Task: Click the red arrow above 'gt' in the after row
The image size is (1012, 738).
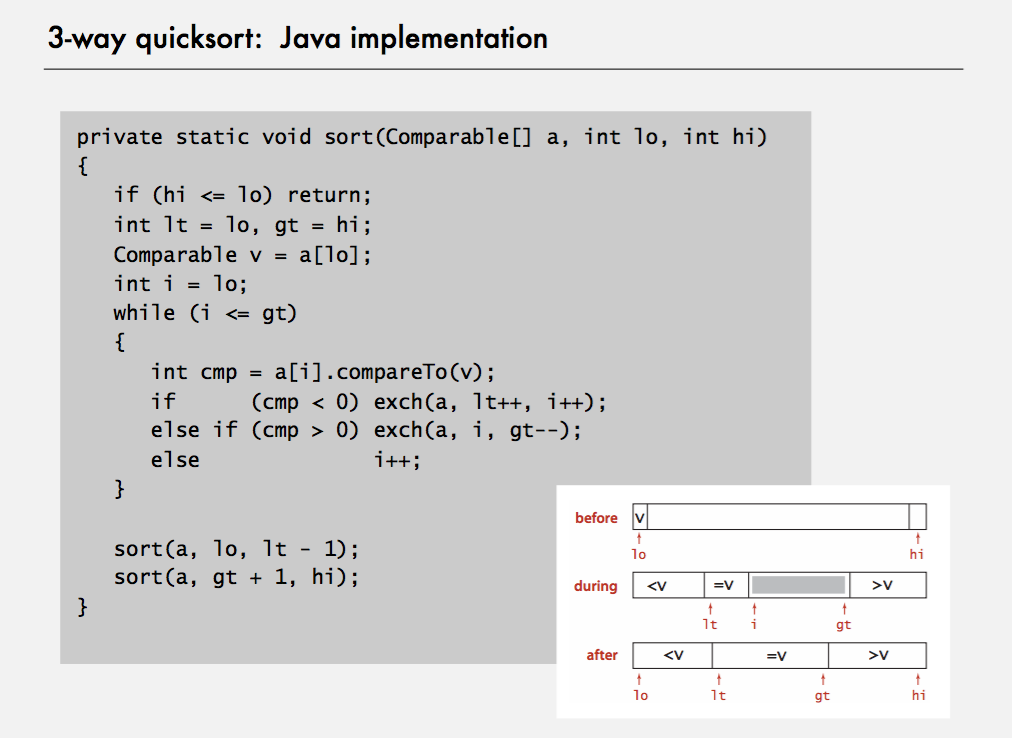Action: point(822,679)
